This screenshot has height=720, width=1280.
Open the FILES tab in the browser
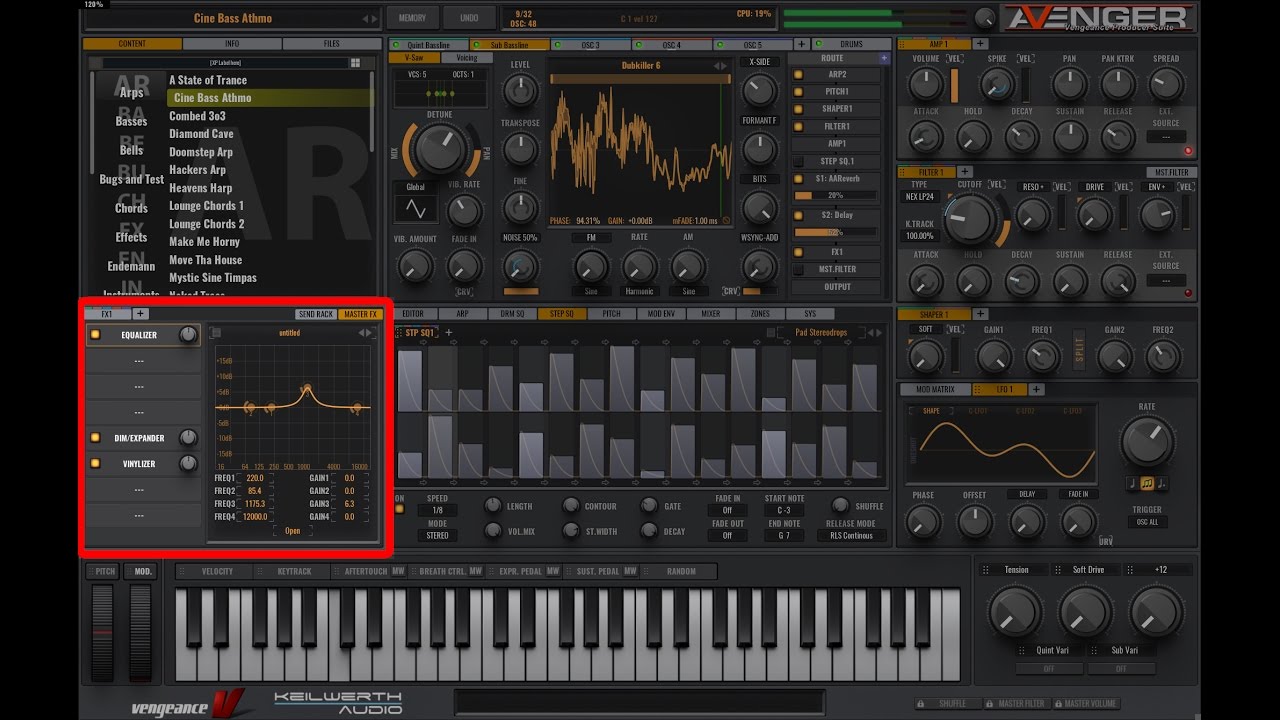(x=331, y=44)
